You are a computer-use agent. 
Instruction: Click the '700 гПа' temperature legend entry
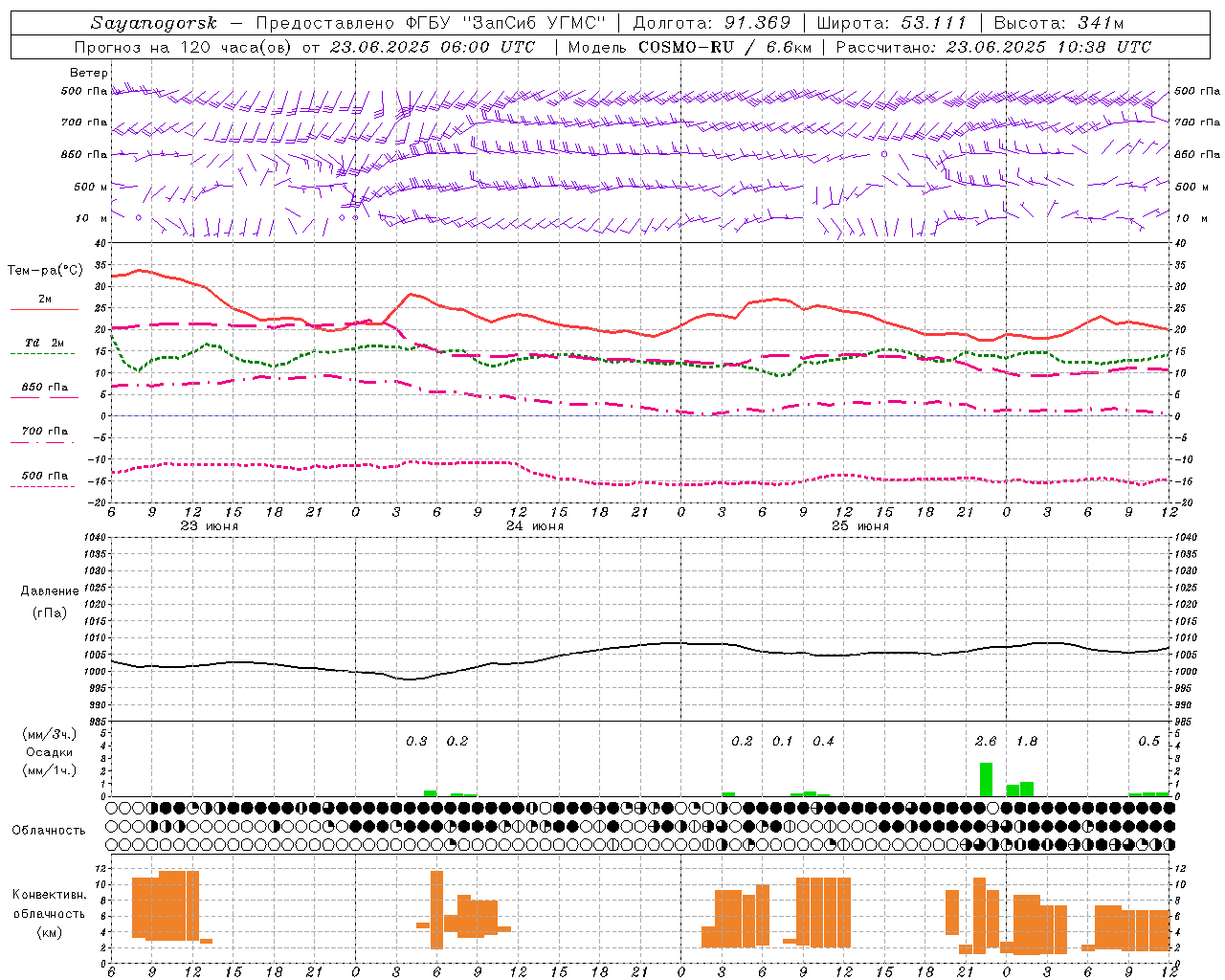pos(44,431)
